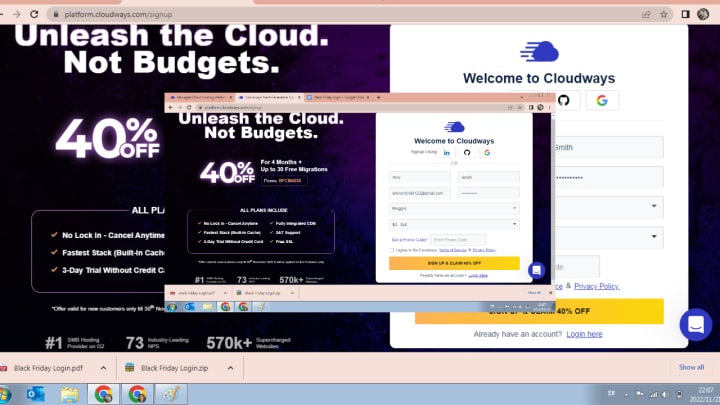Expand the second dropdown on the large background form

(654, 236)
